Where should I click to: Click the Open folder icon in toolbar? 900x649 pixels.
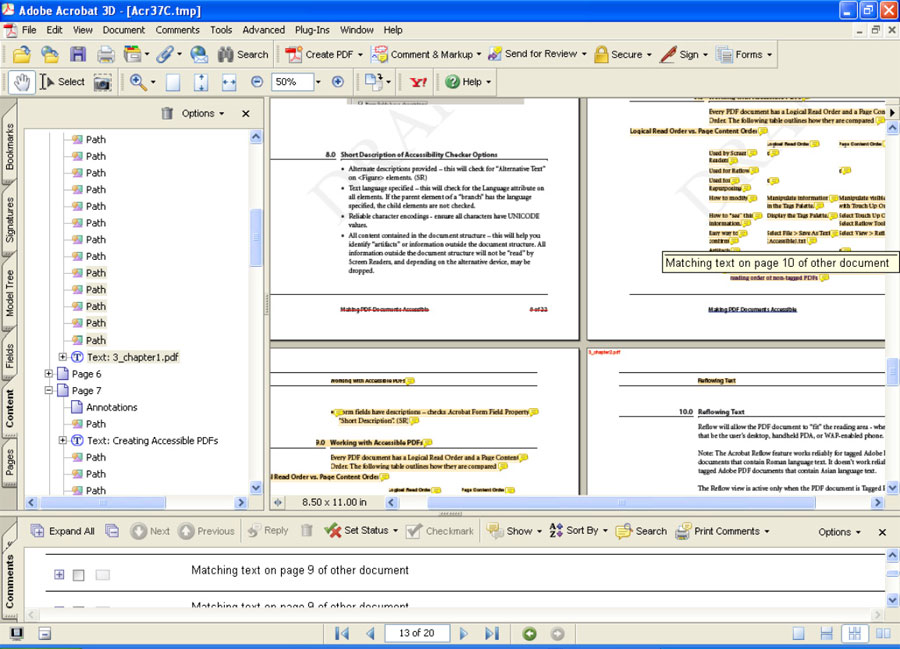pos(22,55)
